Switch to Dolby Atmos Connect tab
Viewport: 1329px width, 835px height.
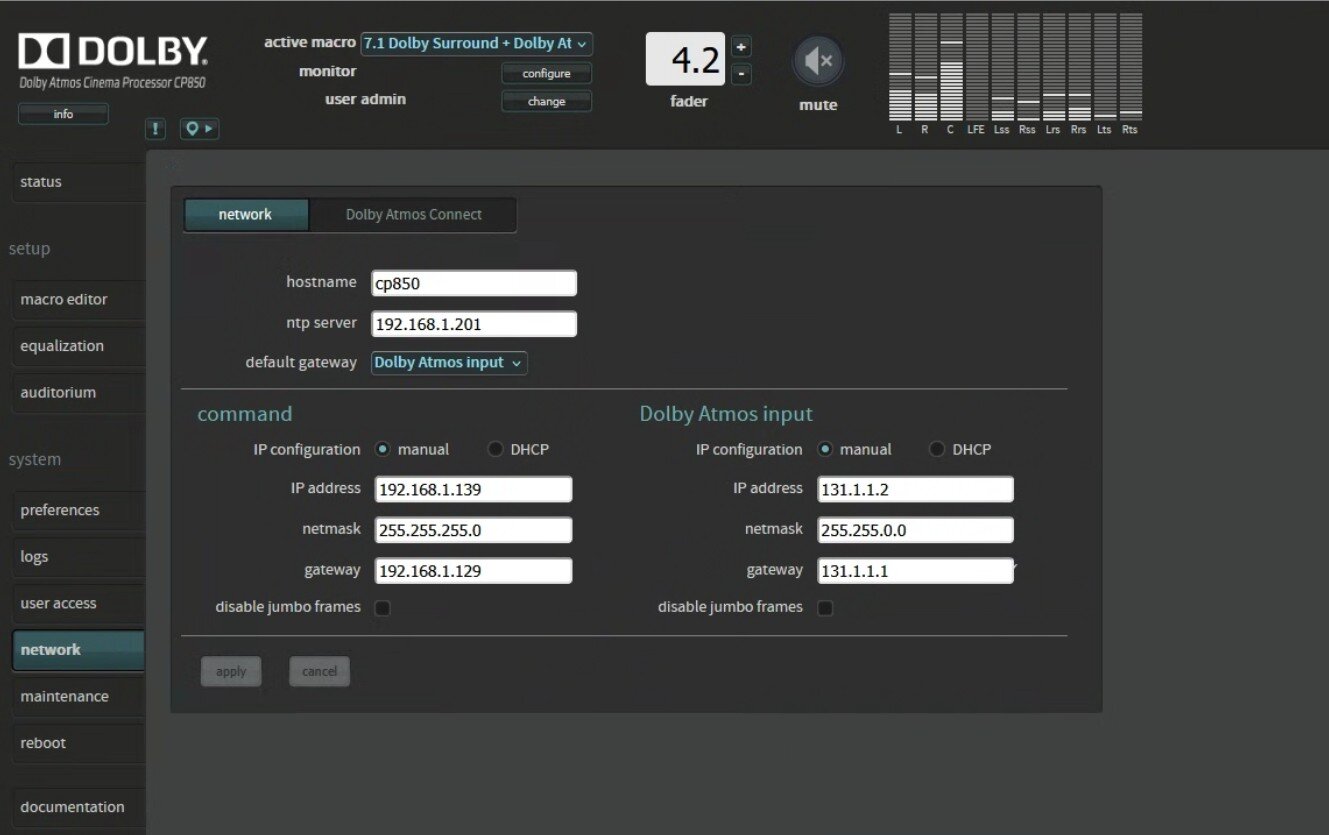[x=413, y=215]
